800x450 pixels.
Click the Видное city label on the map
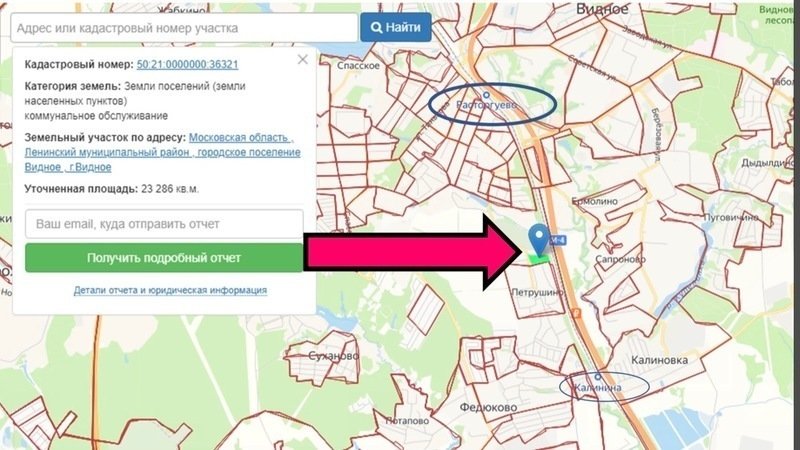coord(602,9)
